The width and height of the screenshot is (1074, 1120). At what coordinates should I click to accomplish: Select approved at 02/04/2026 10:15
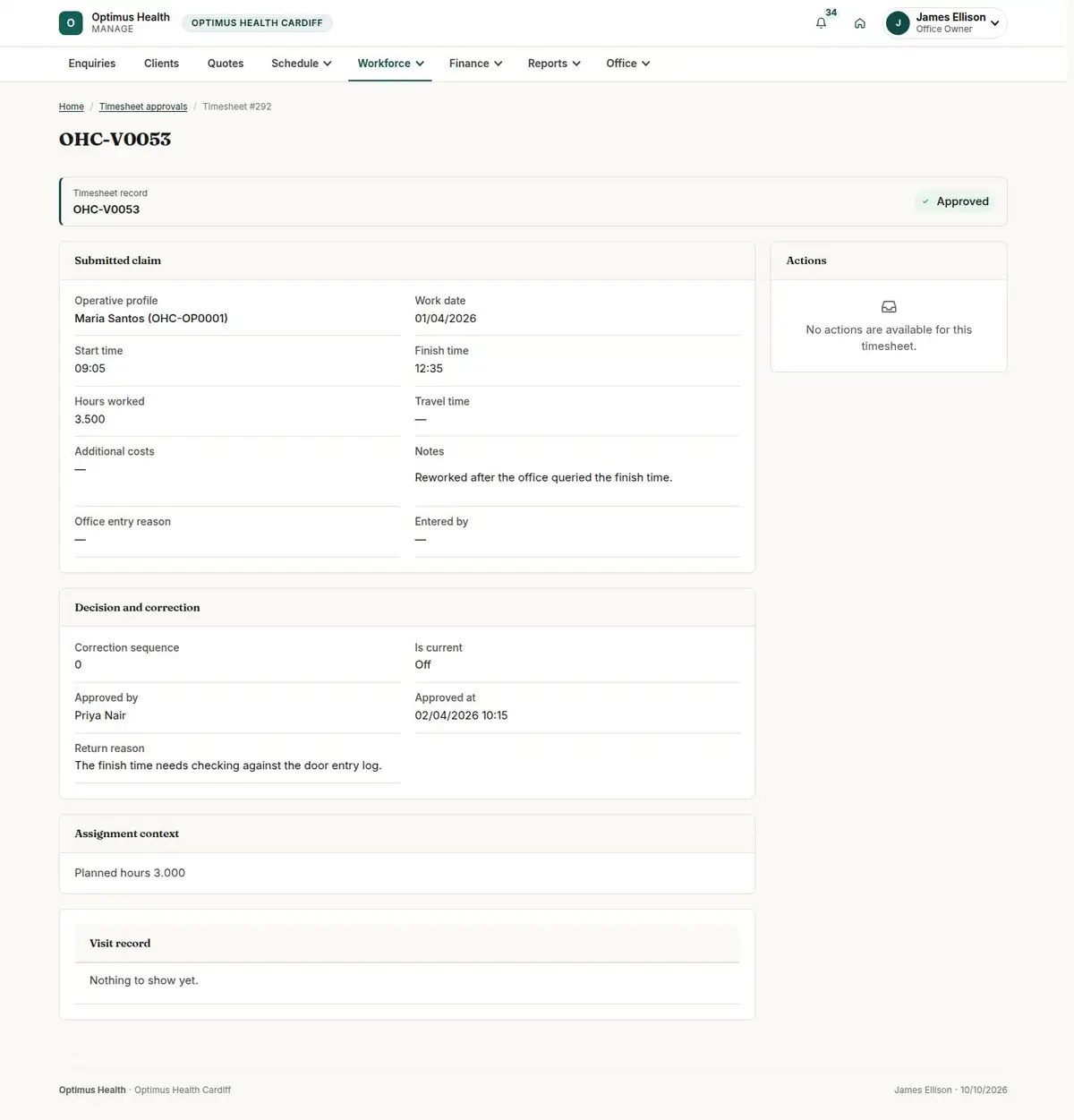(x=461, y=715)
